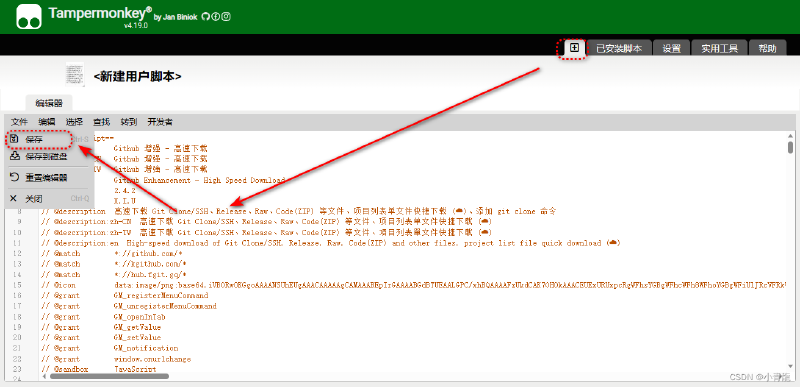The height and width of the screenshot is (387, 800).
Task: Click line number 20 in the gutter
Action: coord(17,338)
